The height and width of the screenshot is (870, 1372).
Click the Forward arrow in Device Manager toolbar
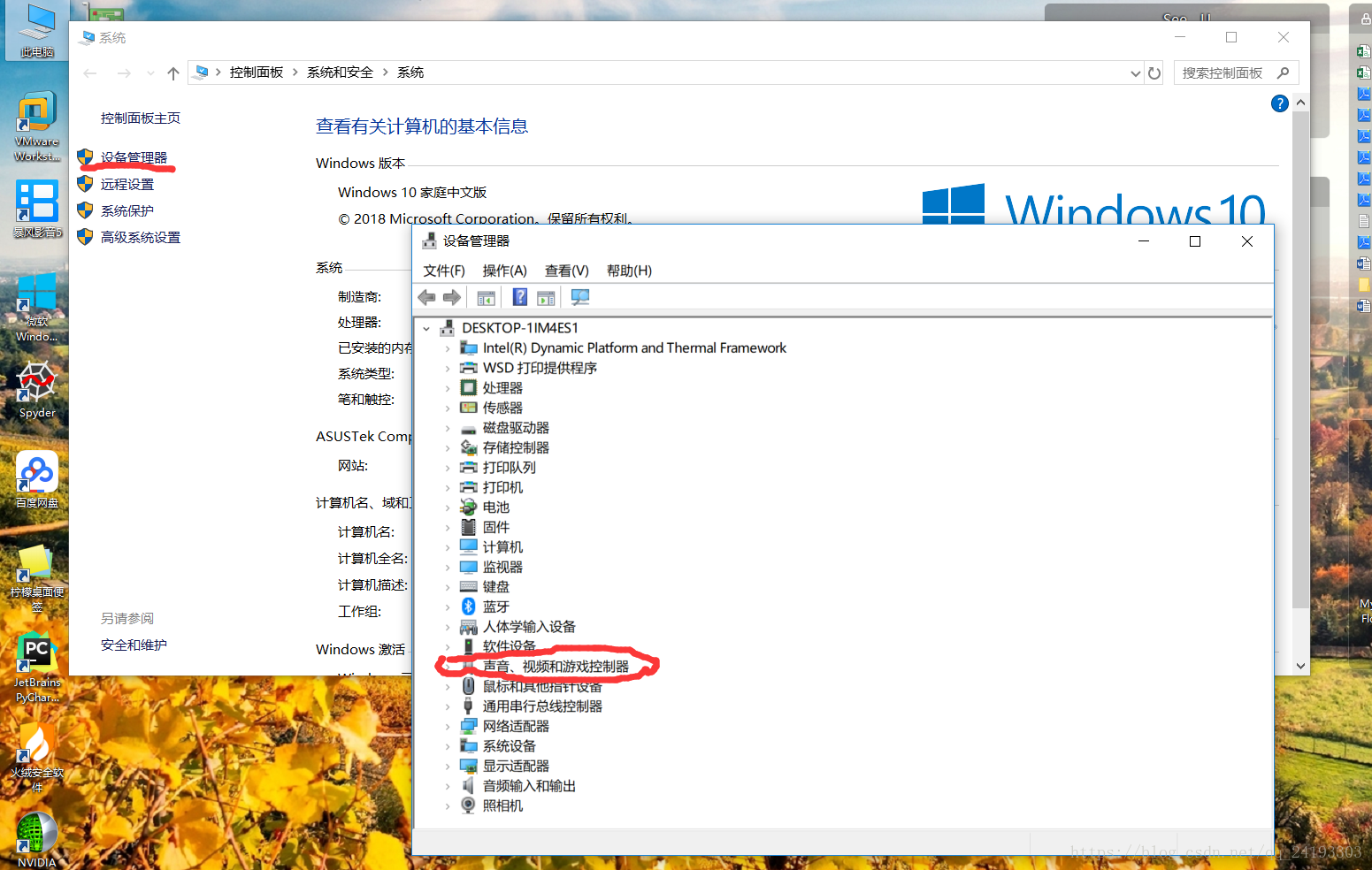coord(452,297)
